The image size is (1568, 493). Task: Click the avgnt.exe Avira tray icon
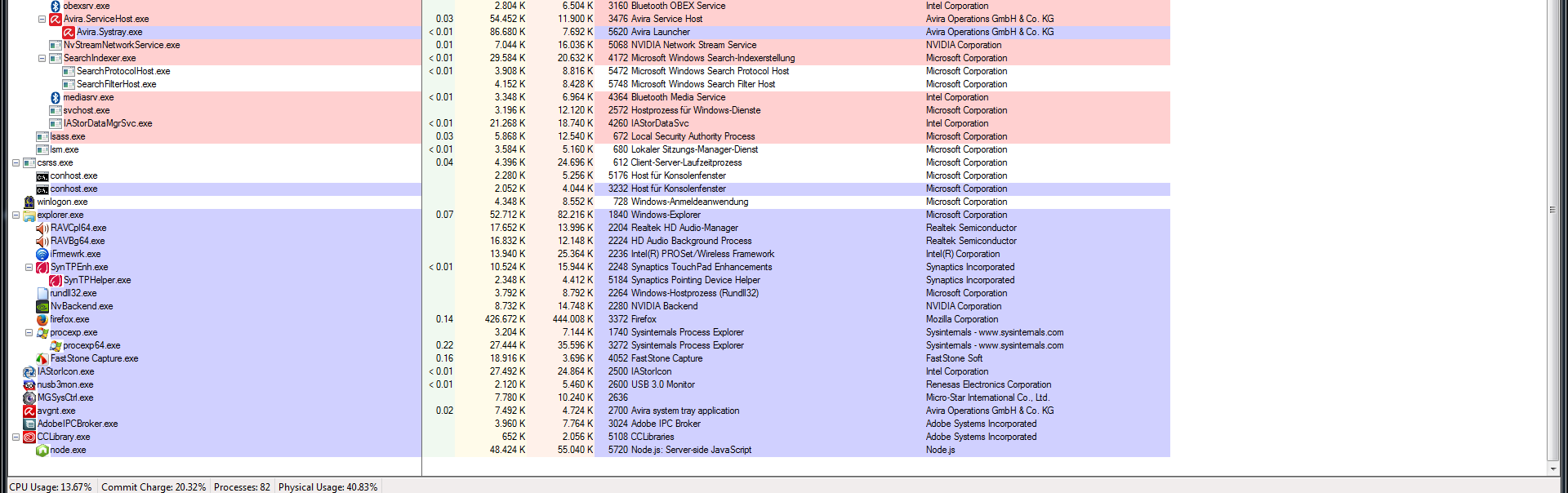click(x=29, y=411)
